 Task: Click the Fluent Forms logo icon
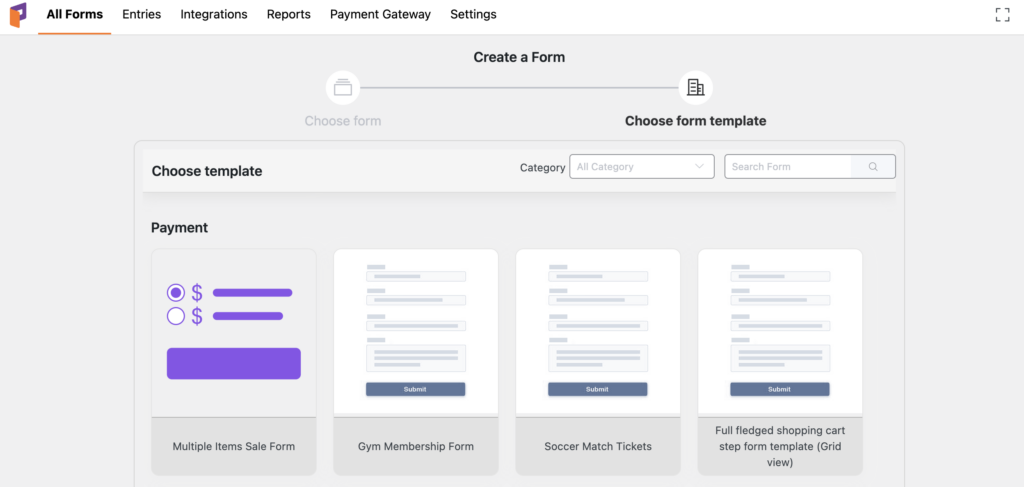tap(18, 15)
